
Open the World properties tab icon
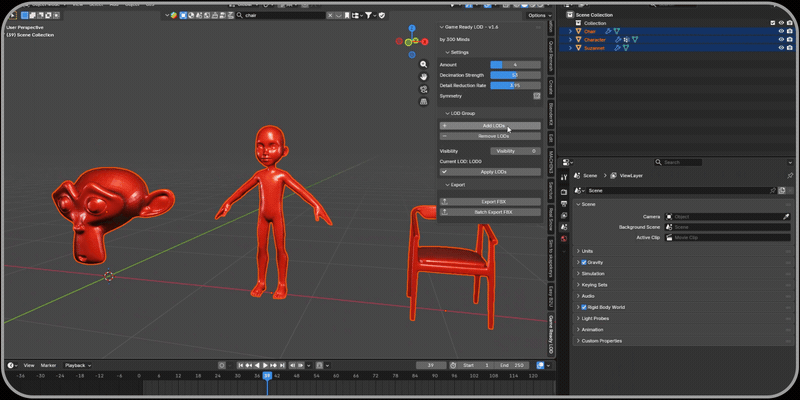564,239
